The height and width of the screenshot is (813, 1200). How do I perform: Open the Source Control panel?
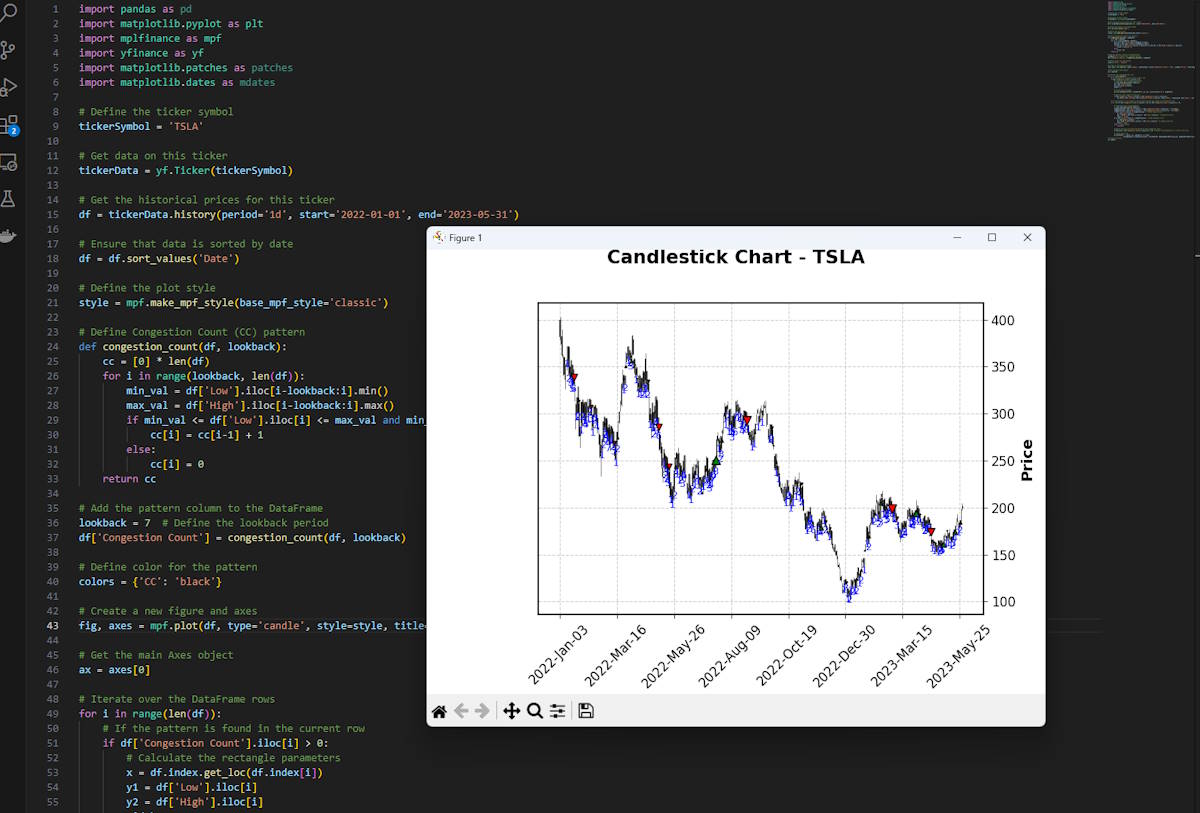click(13, 49)
